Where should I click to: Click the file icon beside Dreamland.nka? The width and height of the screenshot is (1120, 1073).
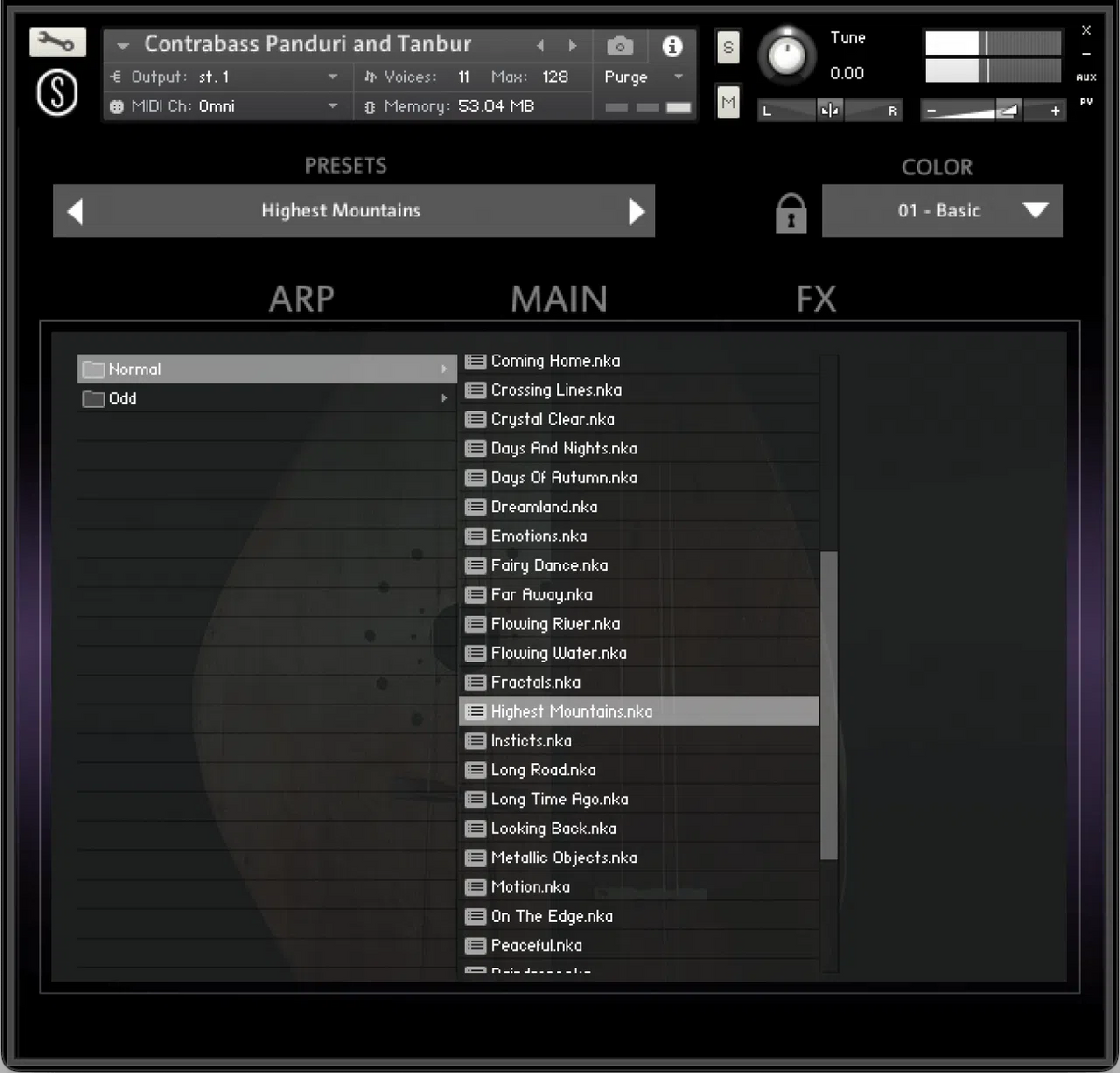pos(474,507)
